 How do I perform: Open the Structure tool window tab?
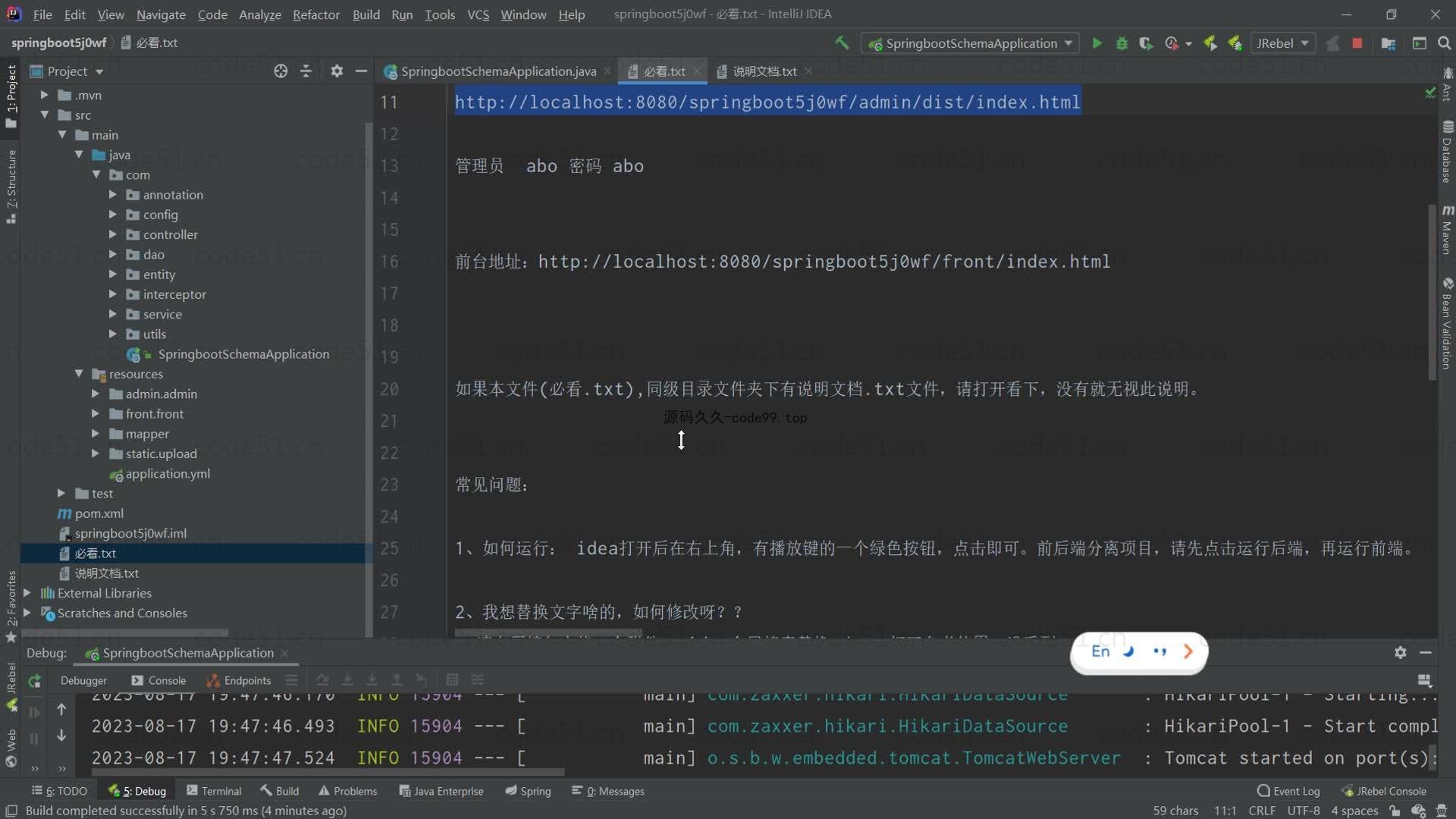pos(11,186)
